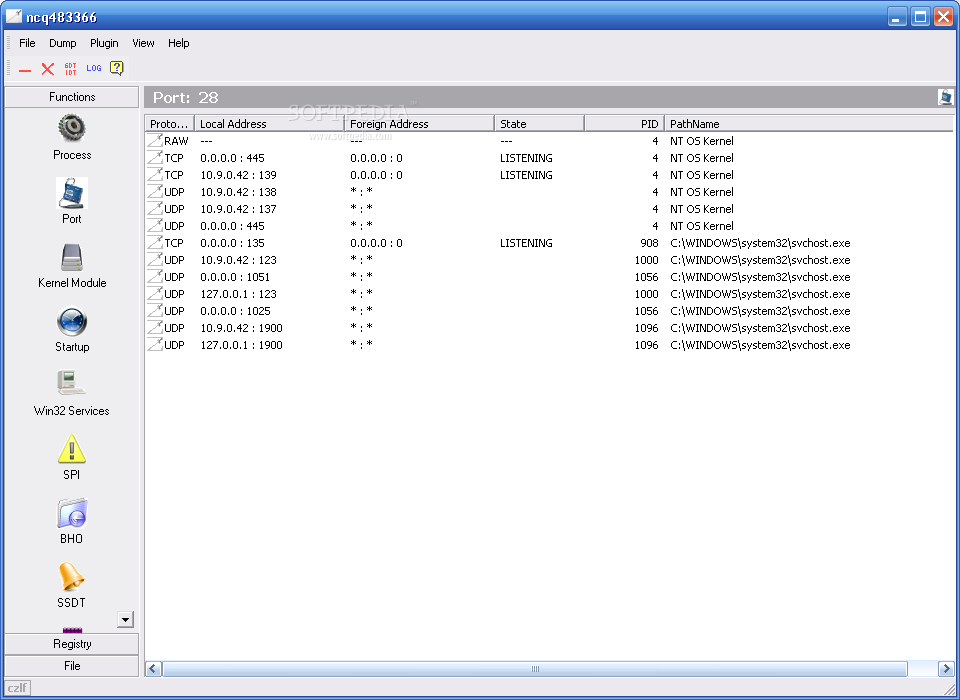Expand the Registry panel section
This screenshot has width=960, height=700.
click(x=72, y=644)
